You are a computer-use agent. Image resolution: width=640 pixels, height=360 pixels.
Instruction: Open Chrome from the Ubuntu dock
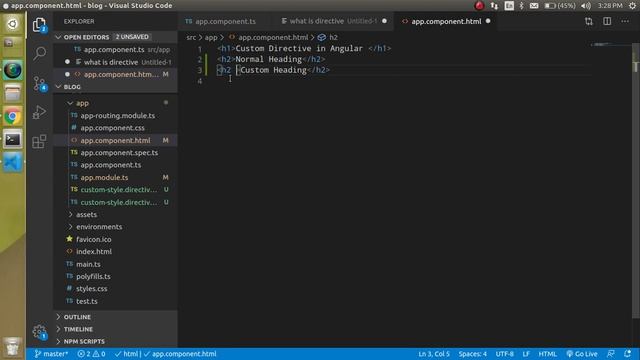pyautogui.click(x=13, y=117)
